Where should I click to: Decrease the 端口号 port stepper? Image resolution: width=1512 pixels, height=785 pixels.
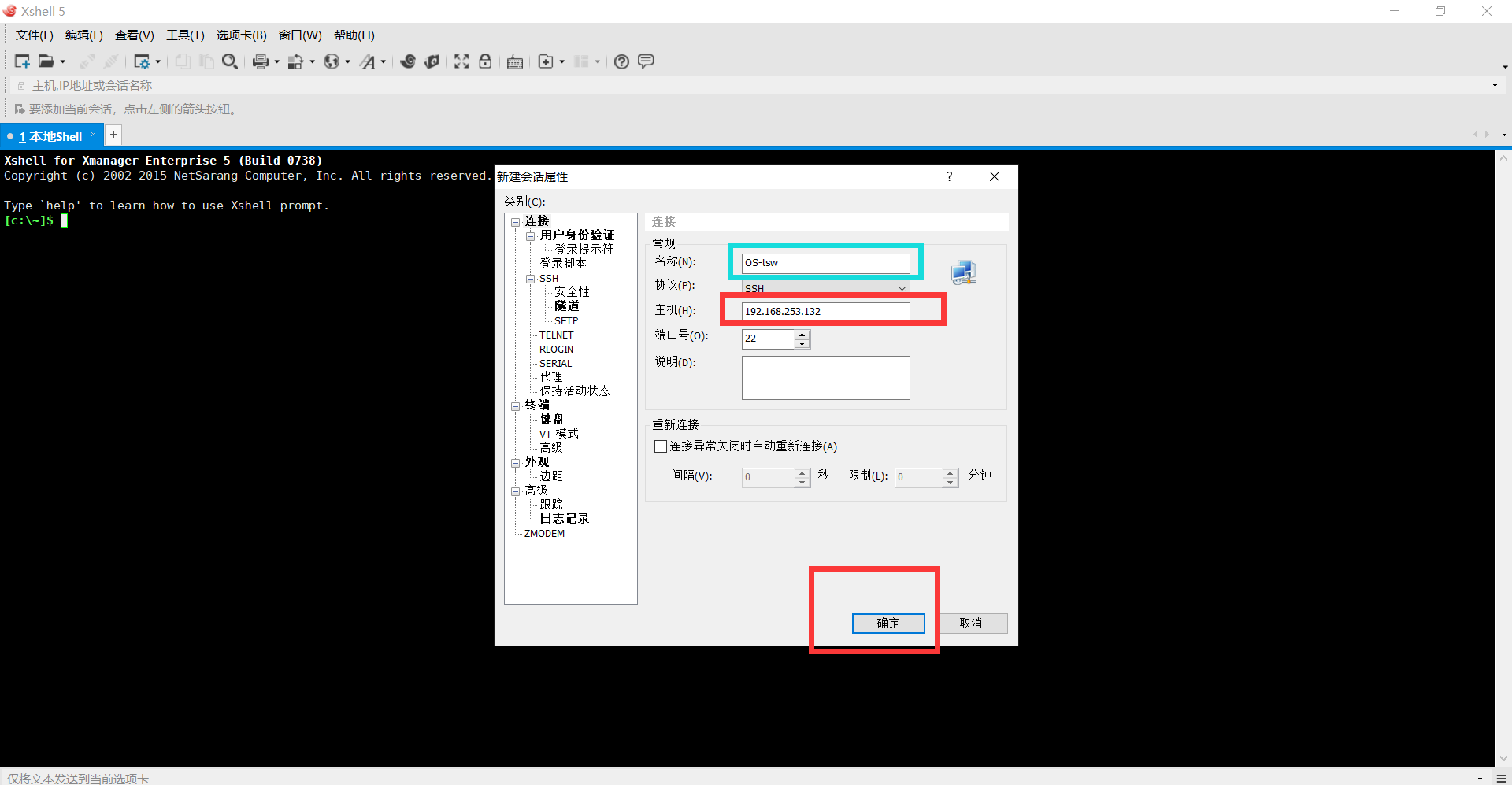(x=802, y=344)
